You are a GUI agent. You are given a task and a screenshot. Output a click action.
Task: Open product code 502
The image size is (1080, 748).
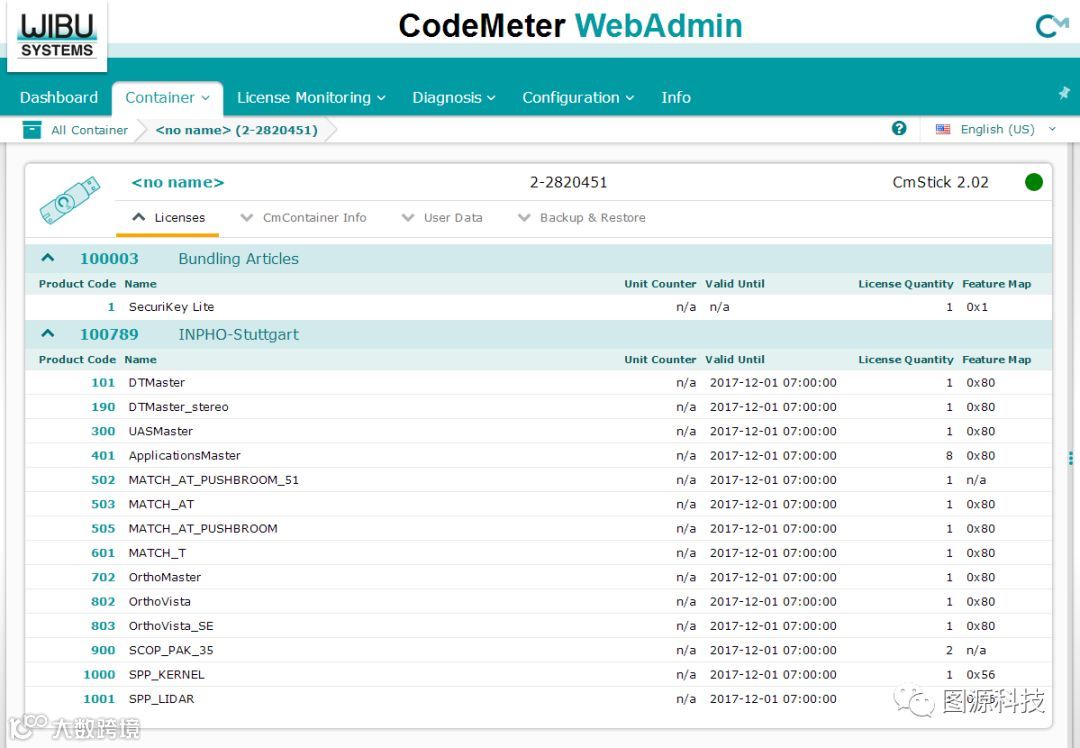(103, 480)
